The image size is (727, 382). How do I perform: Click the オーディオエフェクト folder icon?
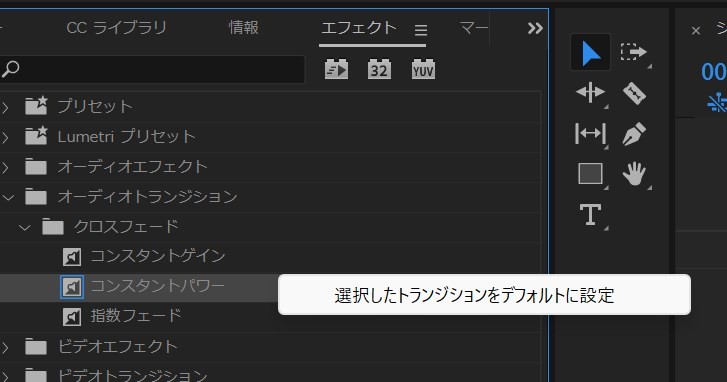tap(36, 167)
